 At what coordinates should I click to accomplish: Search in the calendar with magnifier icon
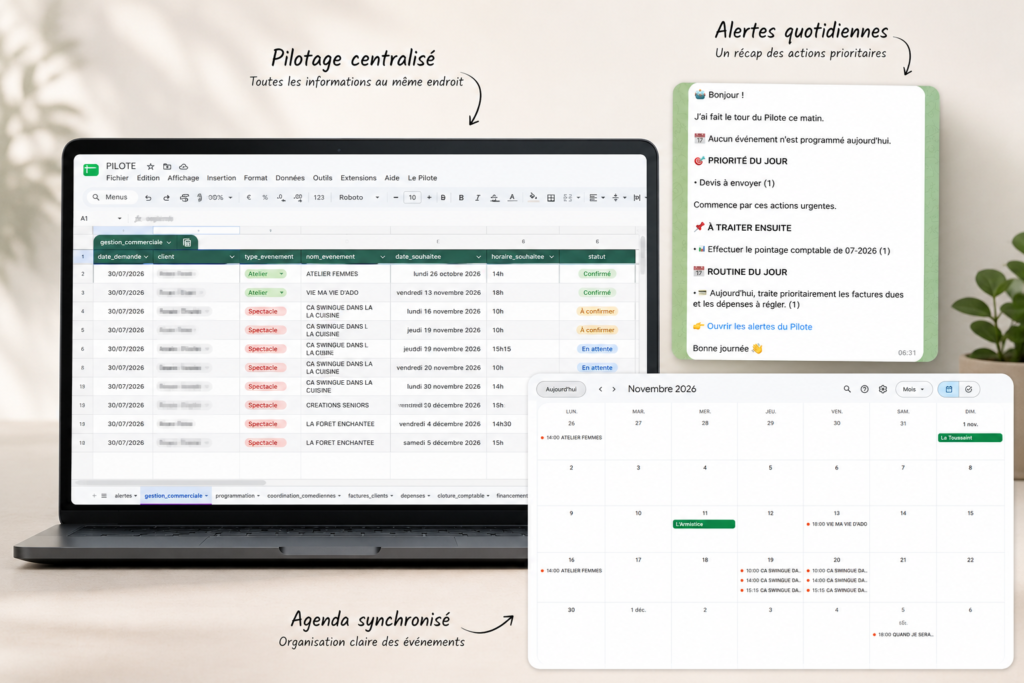(847, 389)
